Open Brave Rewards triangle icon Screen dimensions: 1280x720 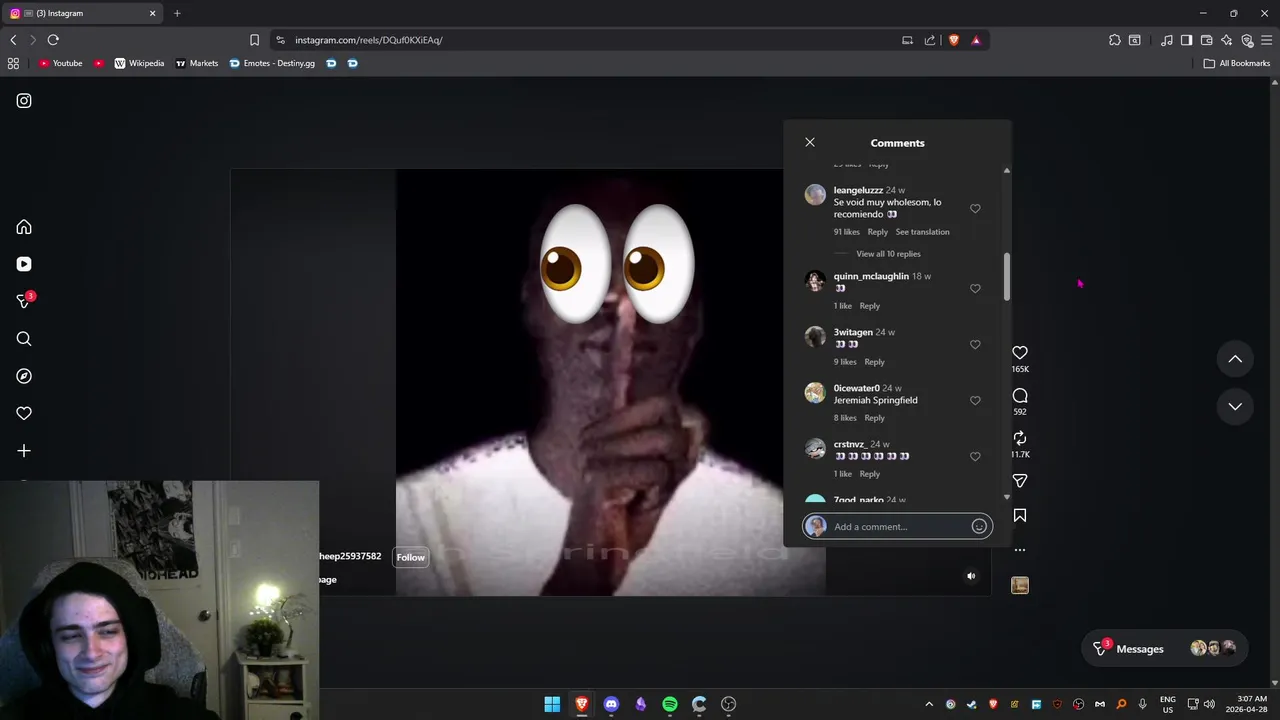coord(976,40)
